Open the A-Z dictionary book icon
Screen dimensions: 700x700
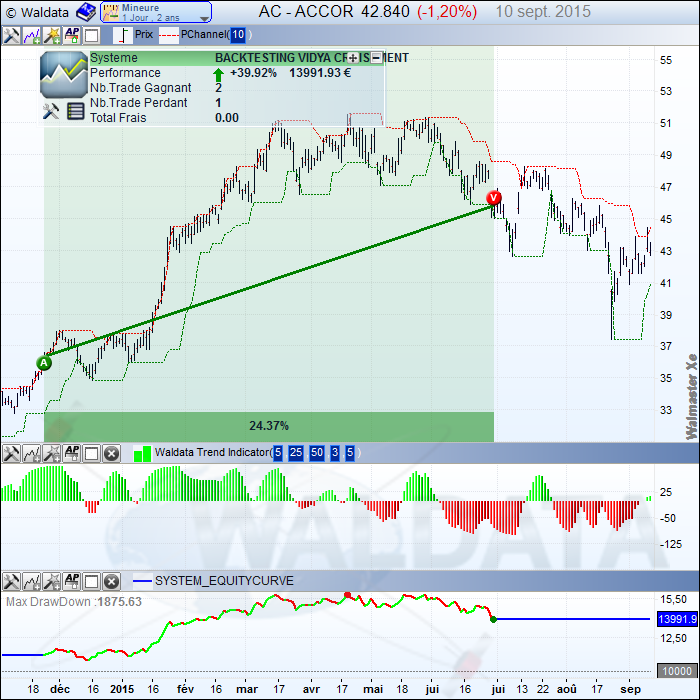(x=86, y=12)
